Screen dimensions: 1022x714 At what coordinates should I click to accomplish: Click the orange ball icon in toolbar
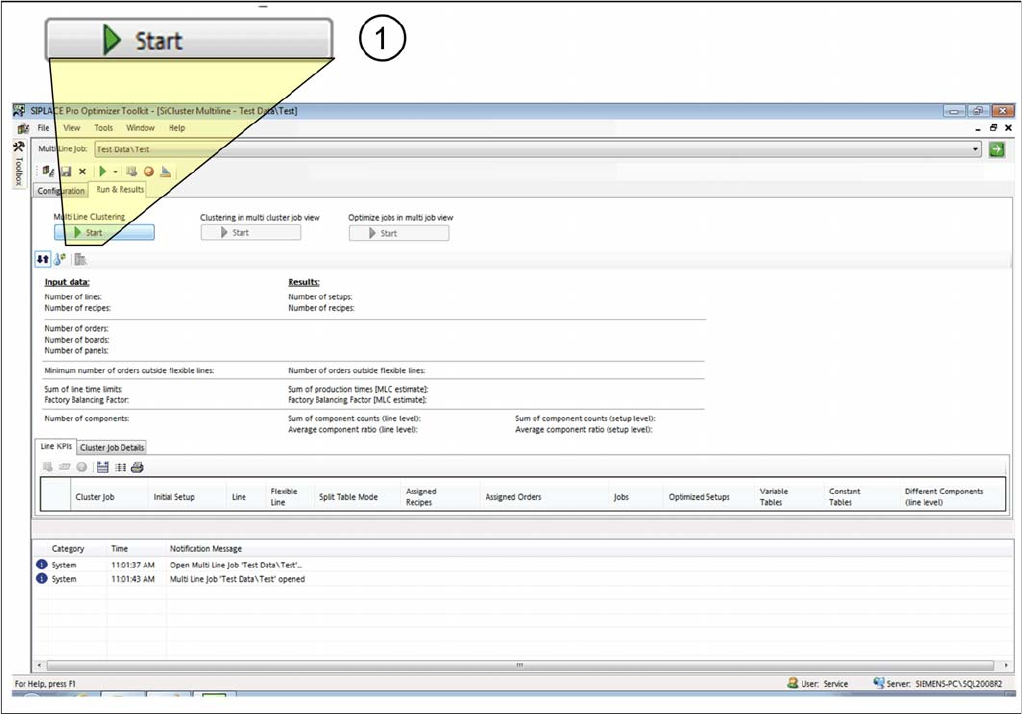pyautogui.click(x=149, y=171)
